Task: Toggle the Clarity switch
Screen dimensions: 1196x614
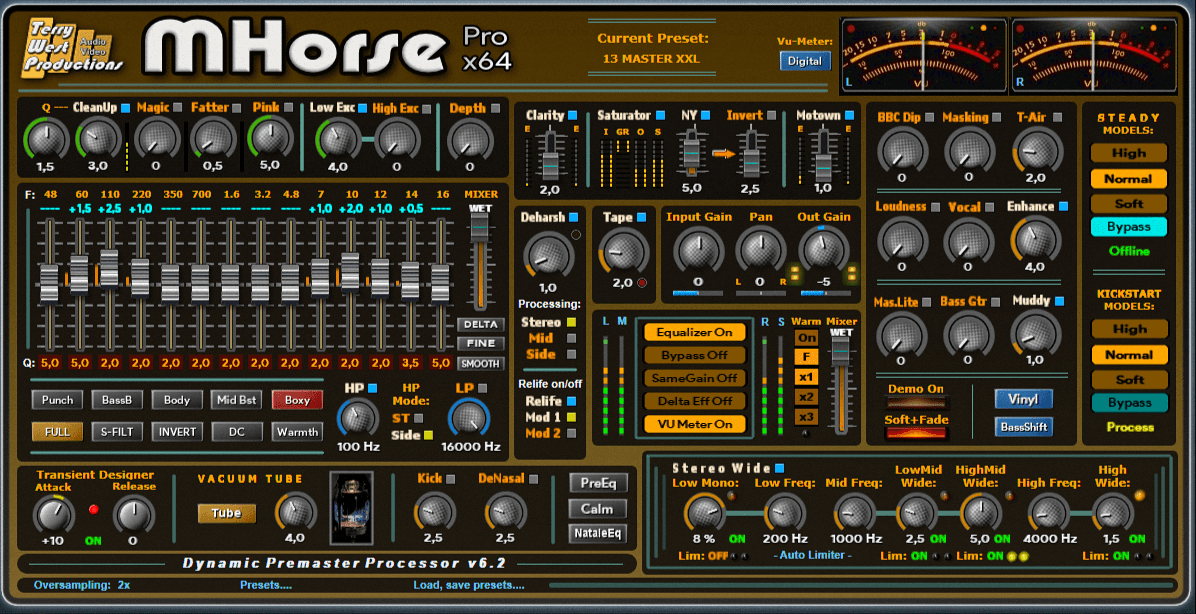Action: (572, 115)
